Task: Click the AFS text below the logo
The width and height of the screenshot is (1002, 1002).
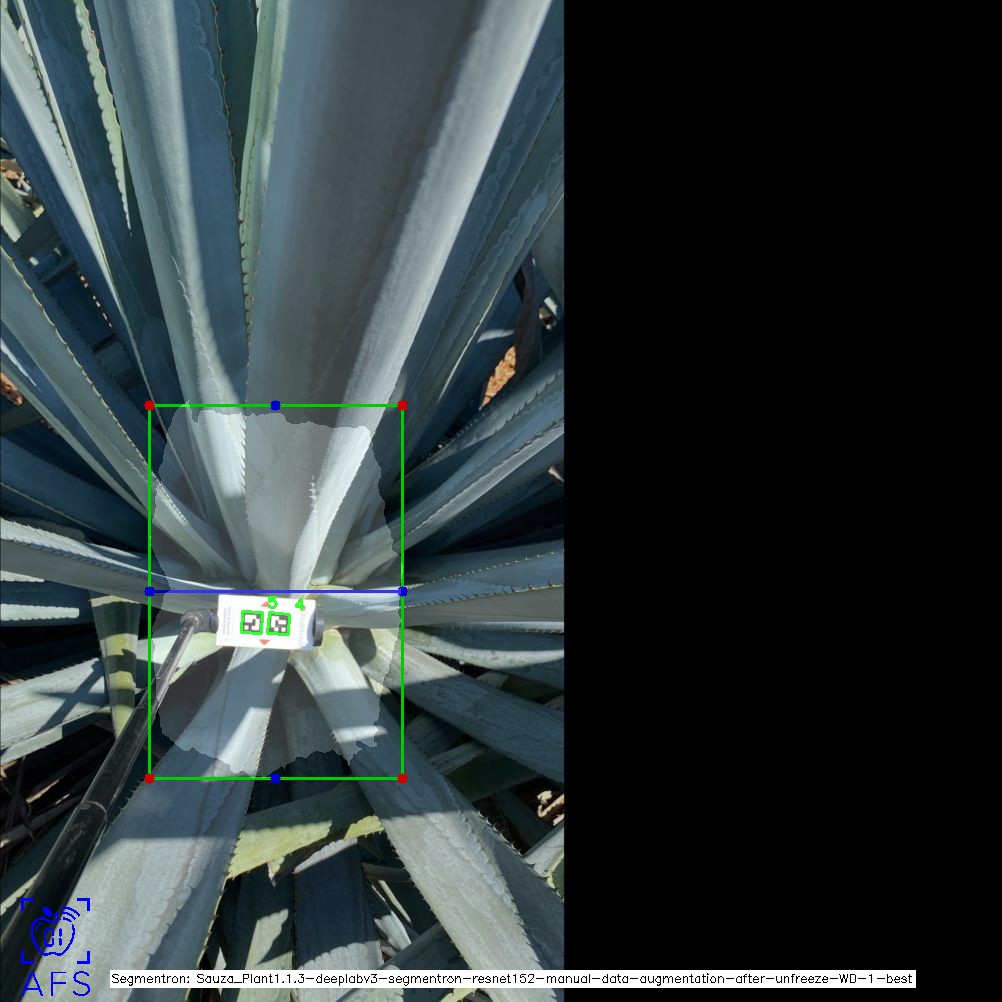Action: point(55,983)
